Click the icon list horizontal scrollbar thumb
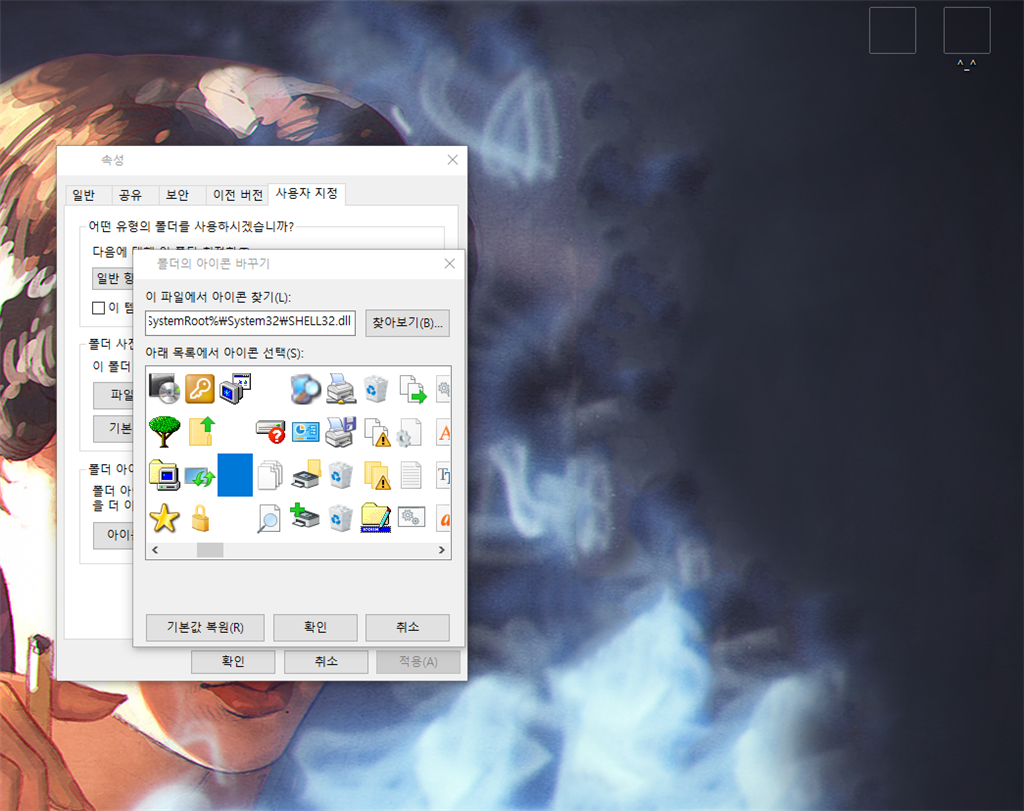 point(210,550)
